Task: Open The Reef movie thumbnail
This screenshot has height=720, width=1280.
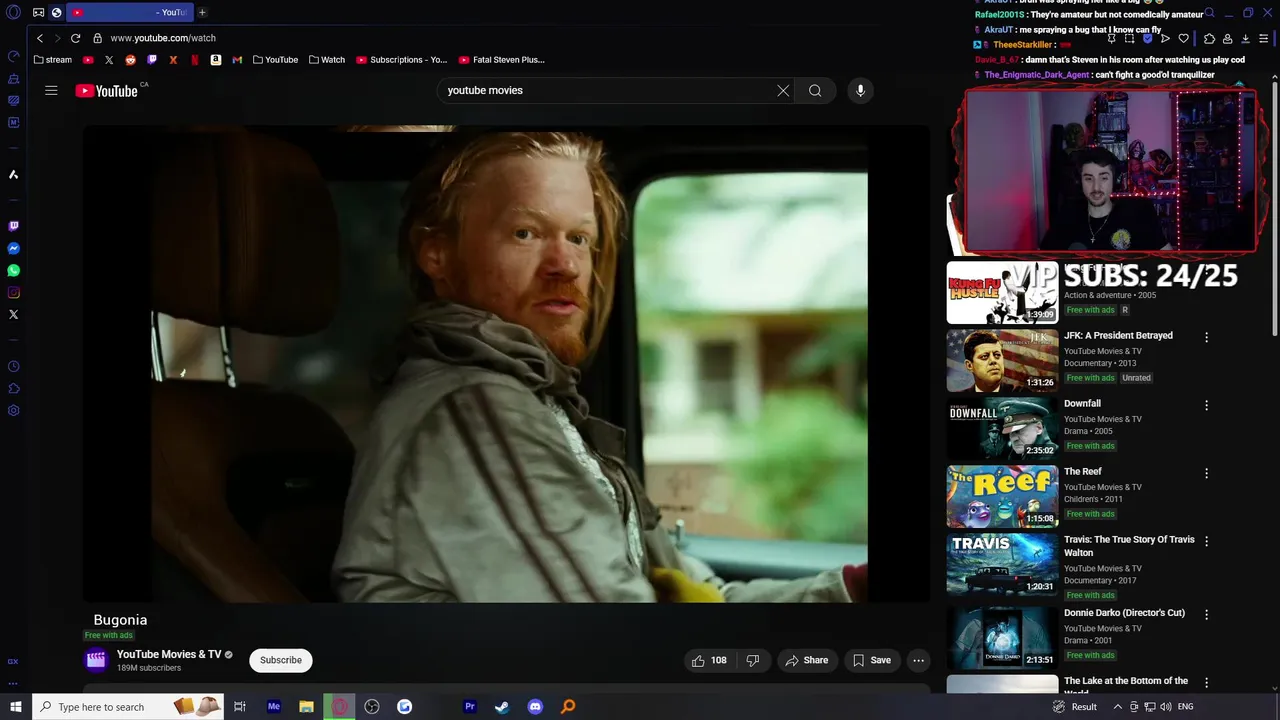Action: point(1002,496)
